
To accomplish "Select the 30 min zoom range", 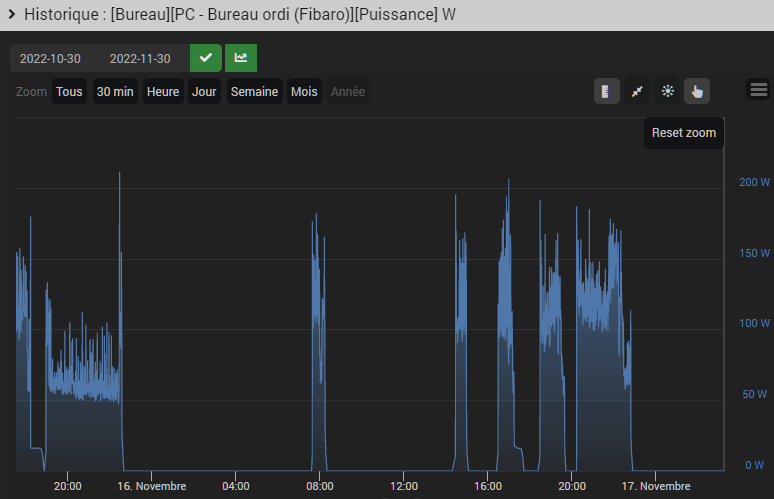I will (x=115, y=91).
